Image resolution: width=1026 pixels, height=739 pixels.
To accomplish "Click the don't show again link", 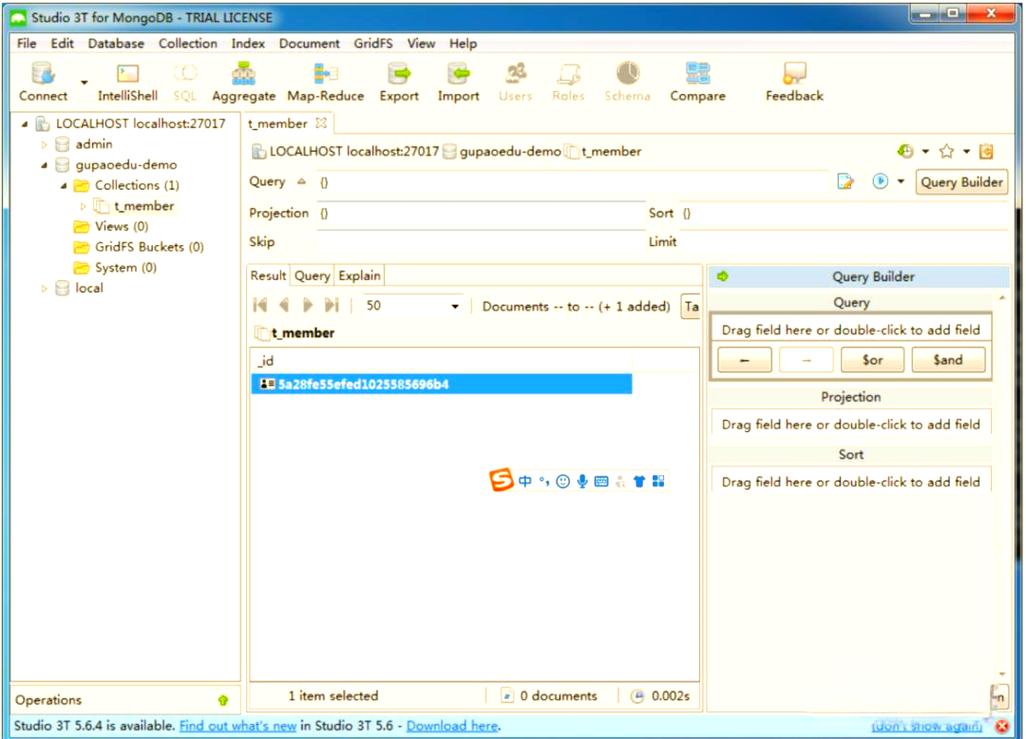I will [x=927, y=727].
